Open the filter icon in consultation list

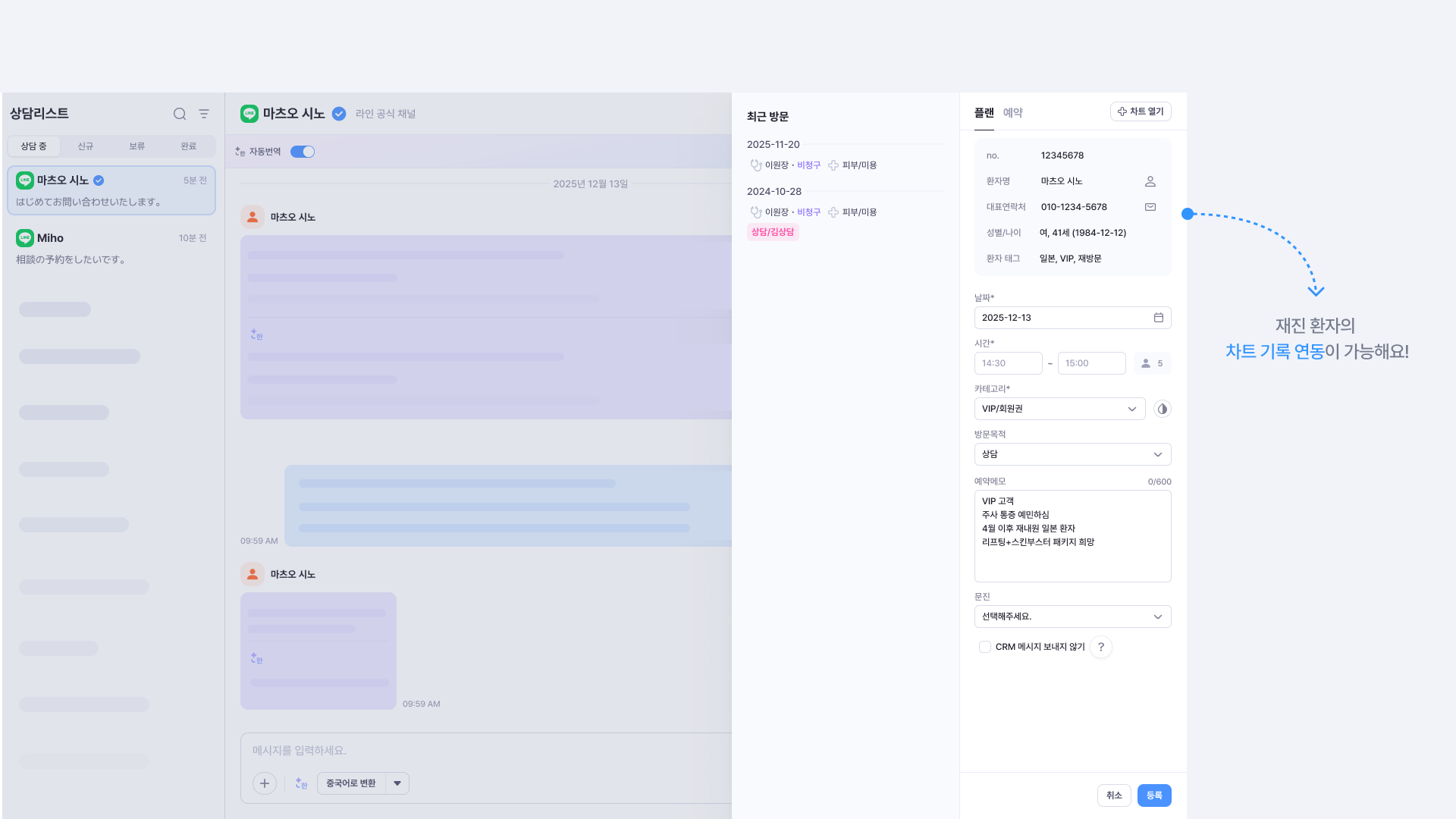(x=204, y=114)
